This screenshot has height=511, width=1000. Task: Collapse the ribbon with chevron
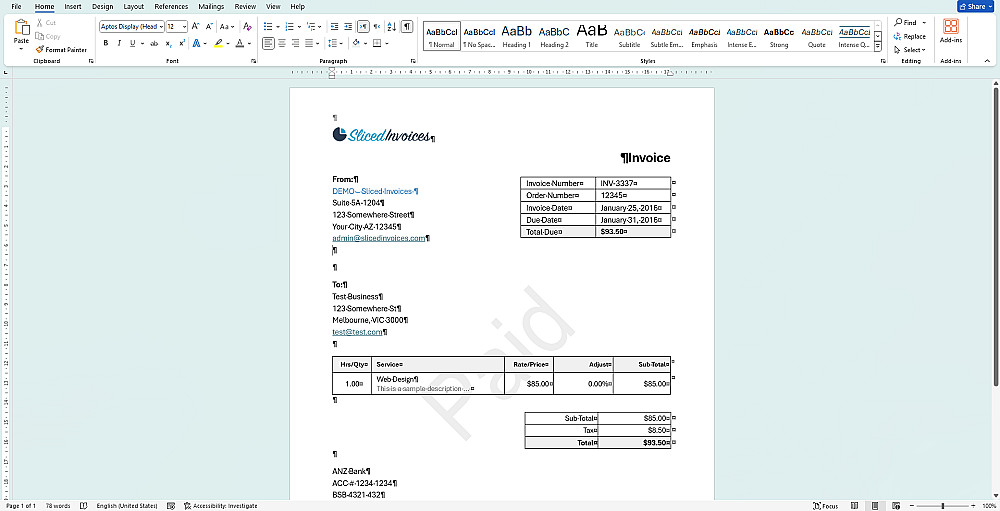tap(987, 61)
